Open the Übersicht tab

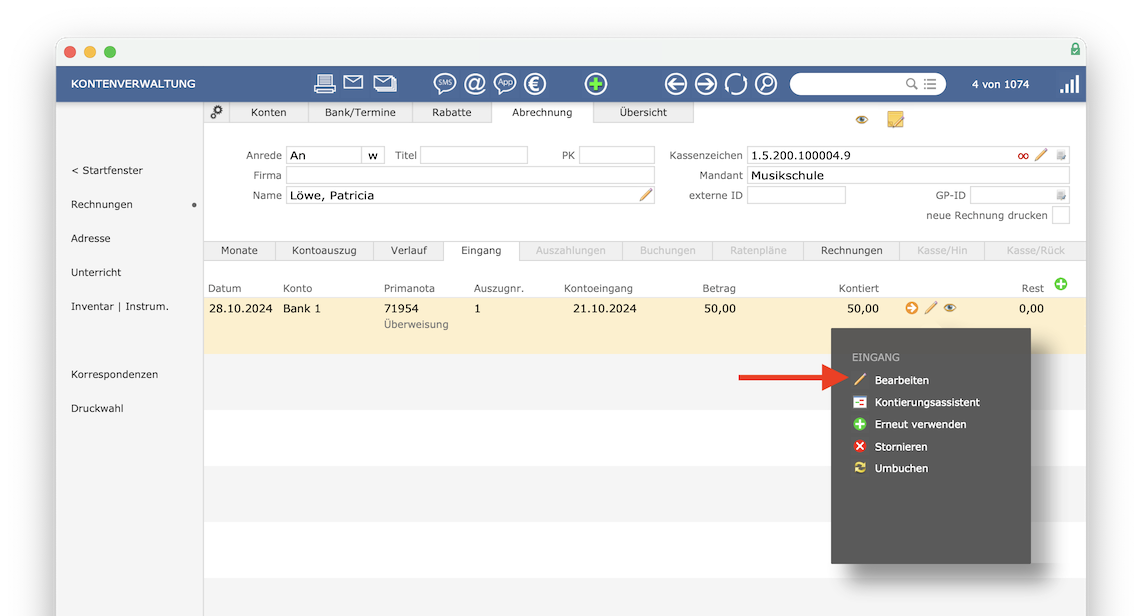643,112
